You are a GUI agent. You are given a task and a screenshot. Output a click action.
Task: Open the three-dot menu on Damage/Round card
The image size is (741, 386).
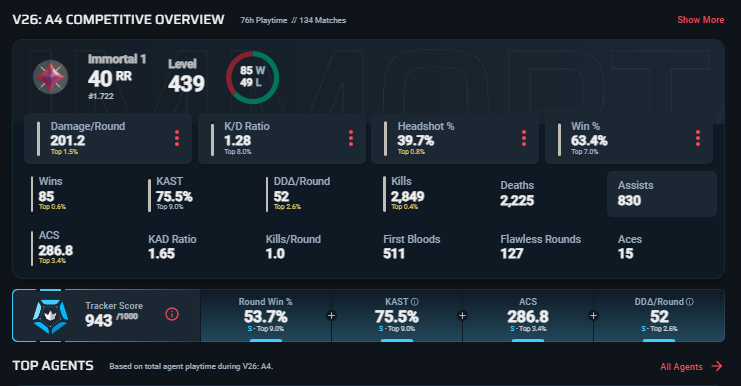[177, 138]
